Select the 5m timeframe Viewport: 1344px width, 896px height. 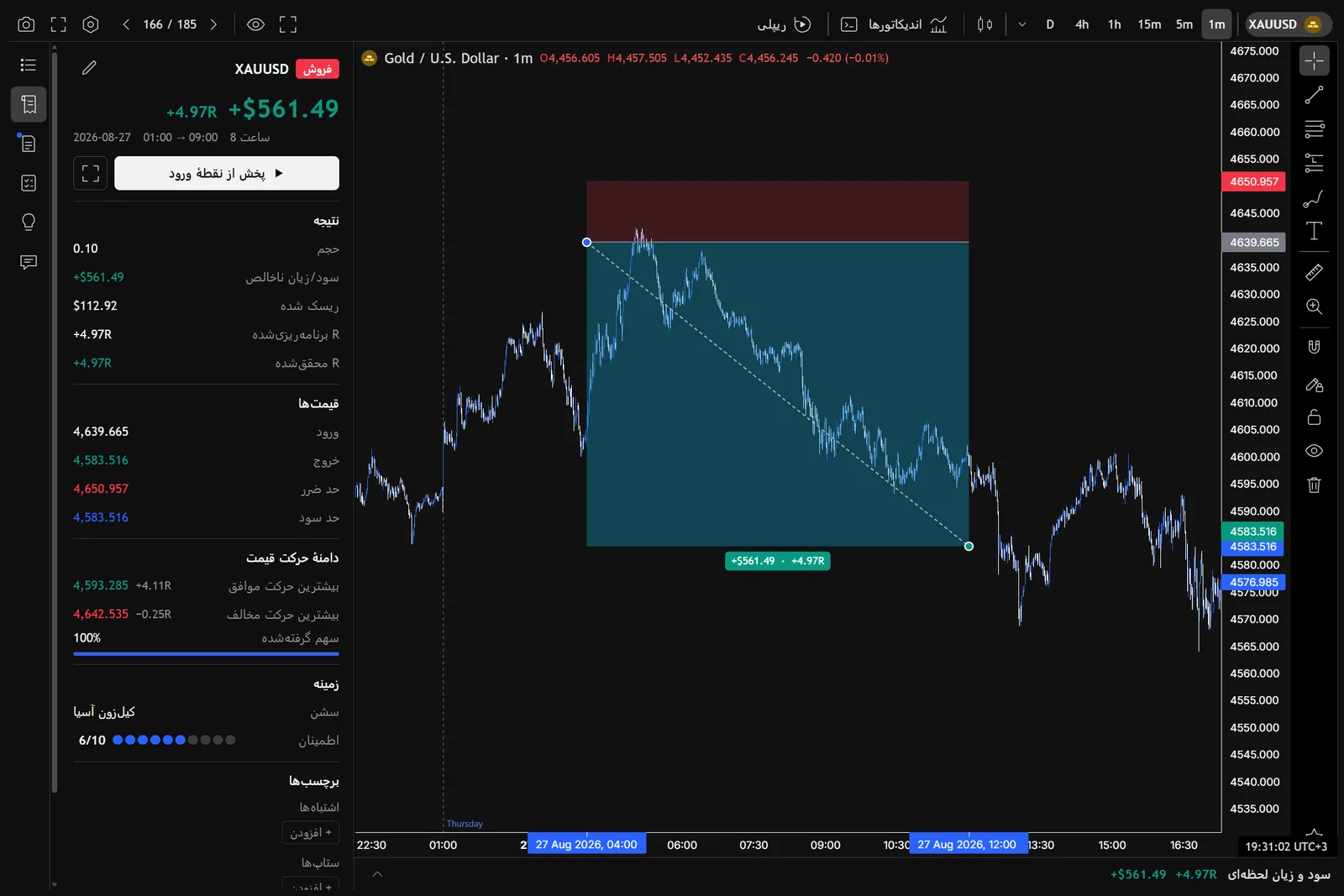point(1184,24)
